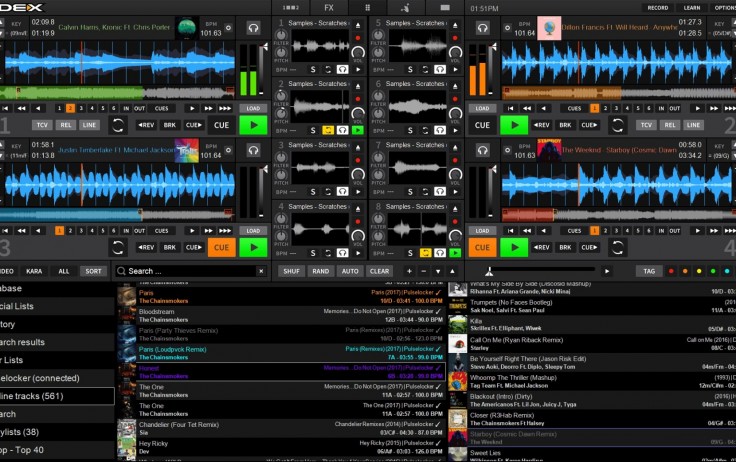The height and width of the screenshot is (462, 736).
Task: Open the CUES dropdown on deck 1
Action: tap(162, 107)
